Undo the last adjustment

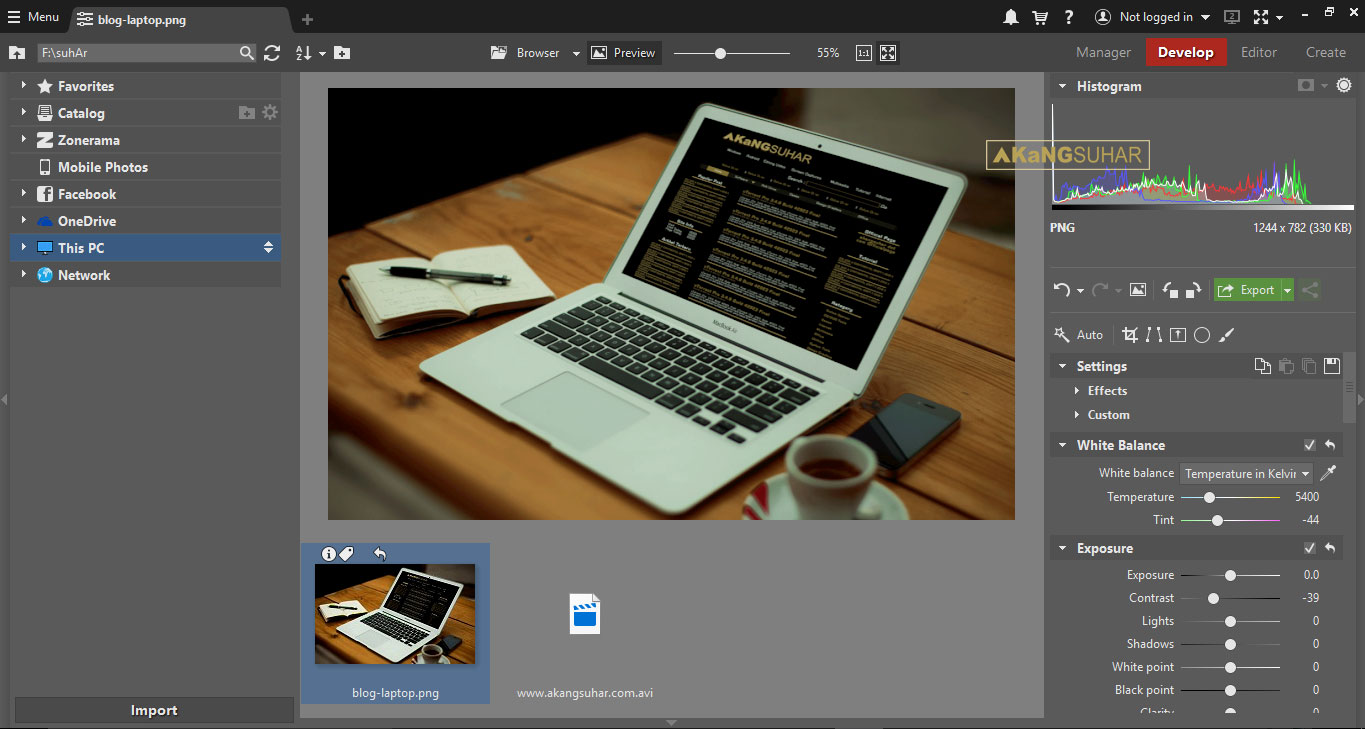point(1062,290)
